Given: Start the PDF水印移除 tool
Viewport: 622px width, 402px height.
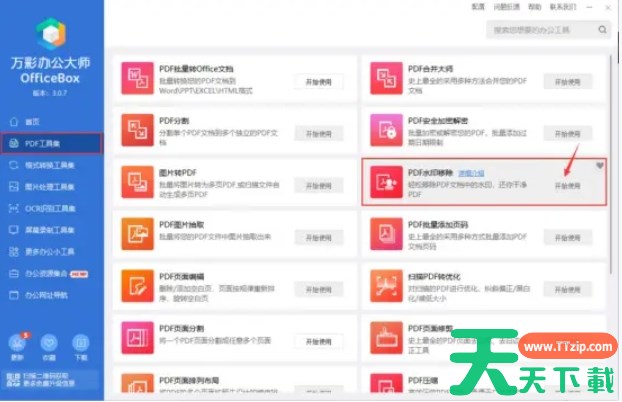Looking at the screenshot, I should pos(567,186).
